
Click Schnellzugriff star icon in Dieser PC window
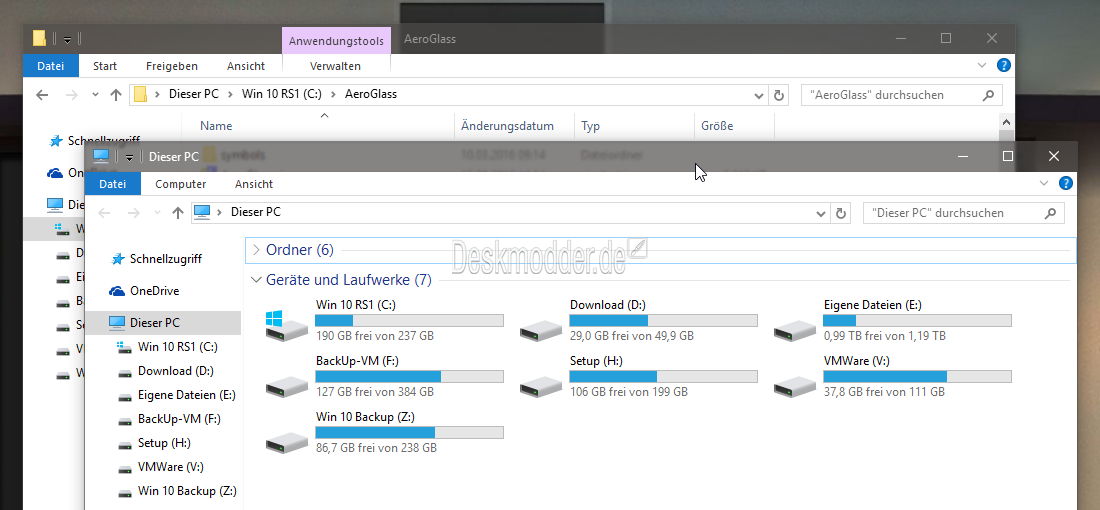(x=117, y=259)
